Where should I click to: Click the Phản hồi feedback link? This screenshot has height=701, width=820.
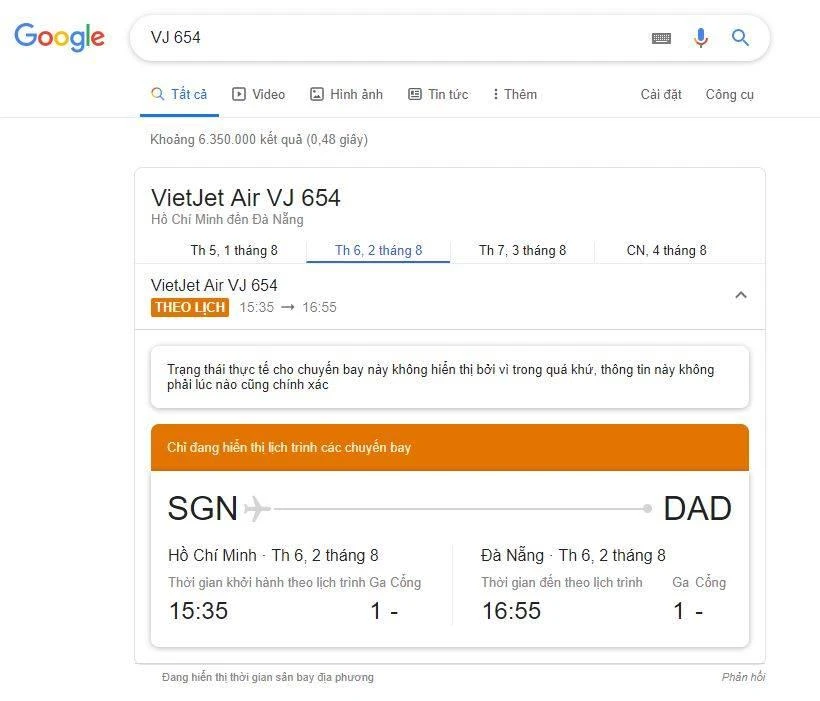point(743,677)
